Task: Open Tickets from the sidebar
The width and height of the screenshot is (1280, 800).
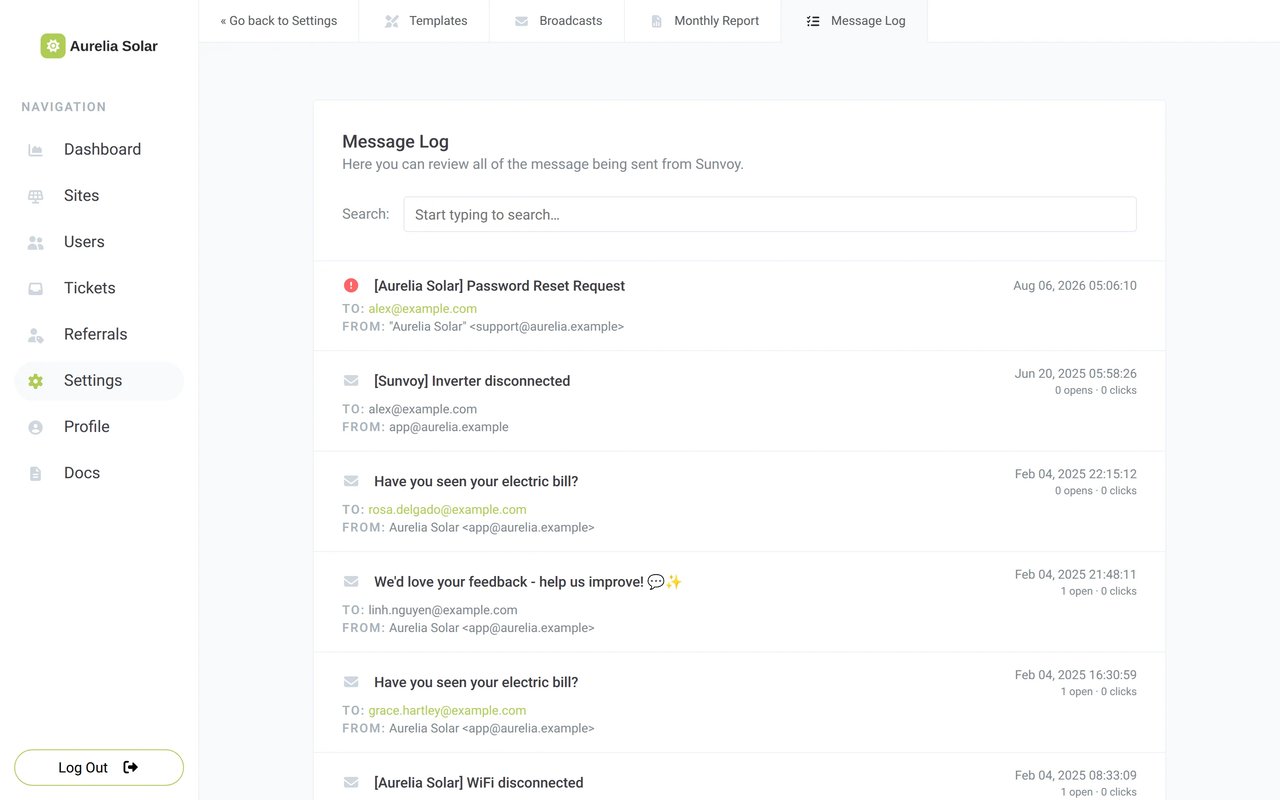Action: 99,288
